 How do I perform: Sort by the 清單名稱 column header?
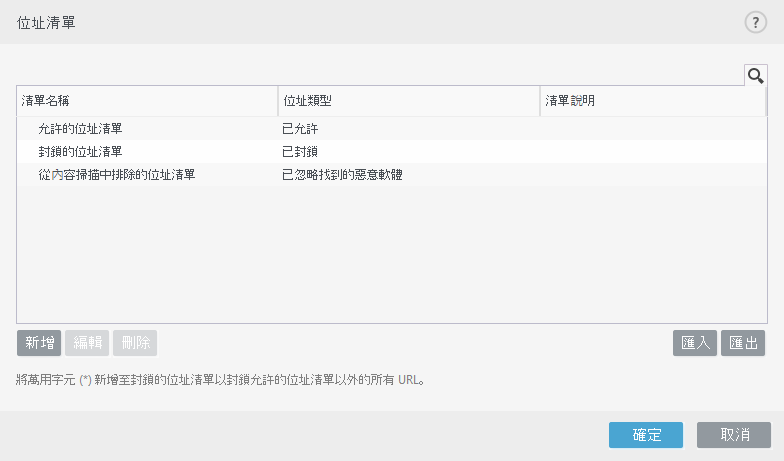point(147,101)
